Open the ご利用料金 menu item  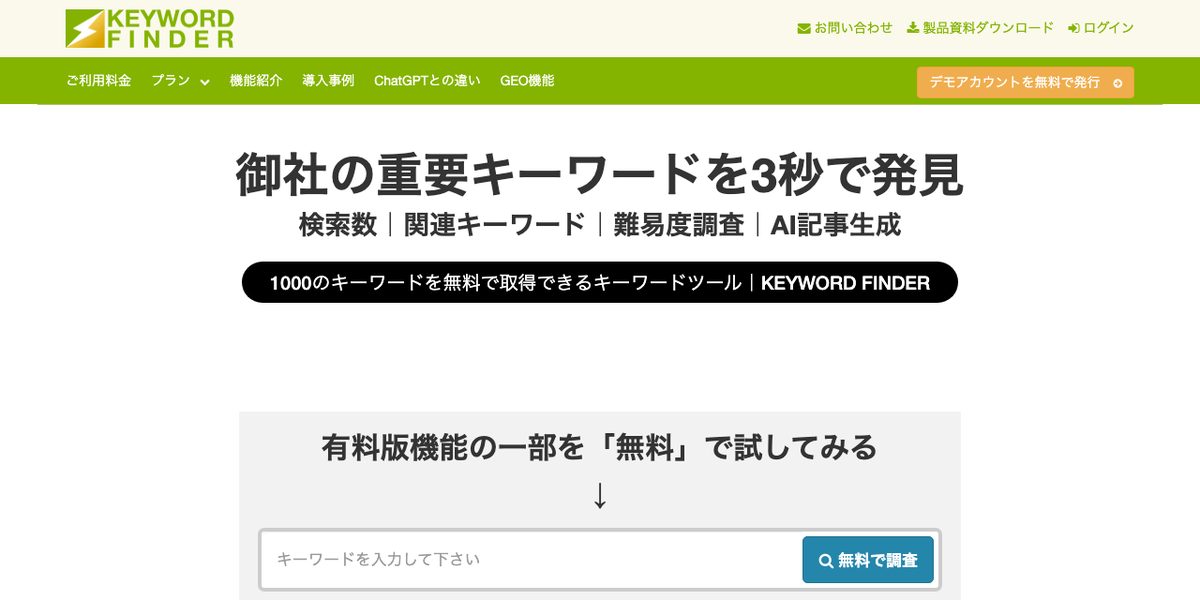point(99,81)
